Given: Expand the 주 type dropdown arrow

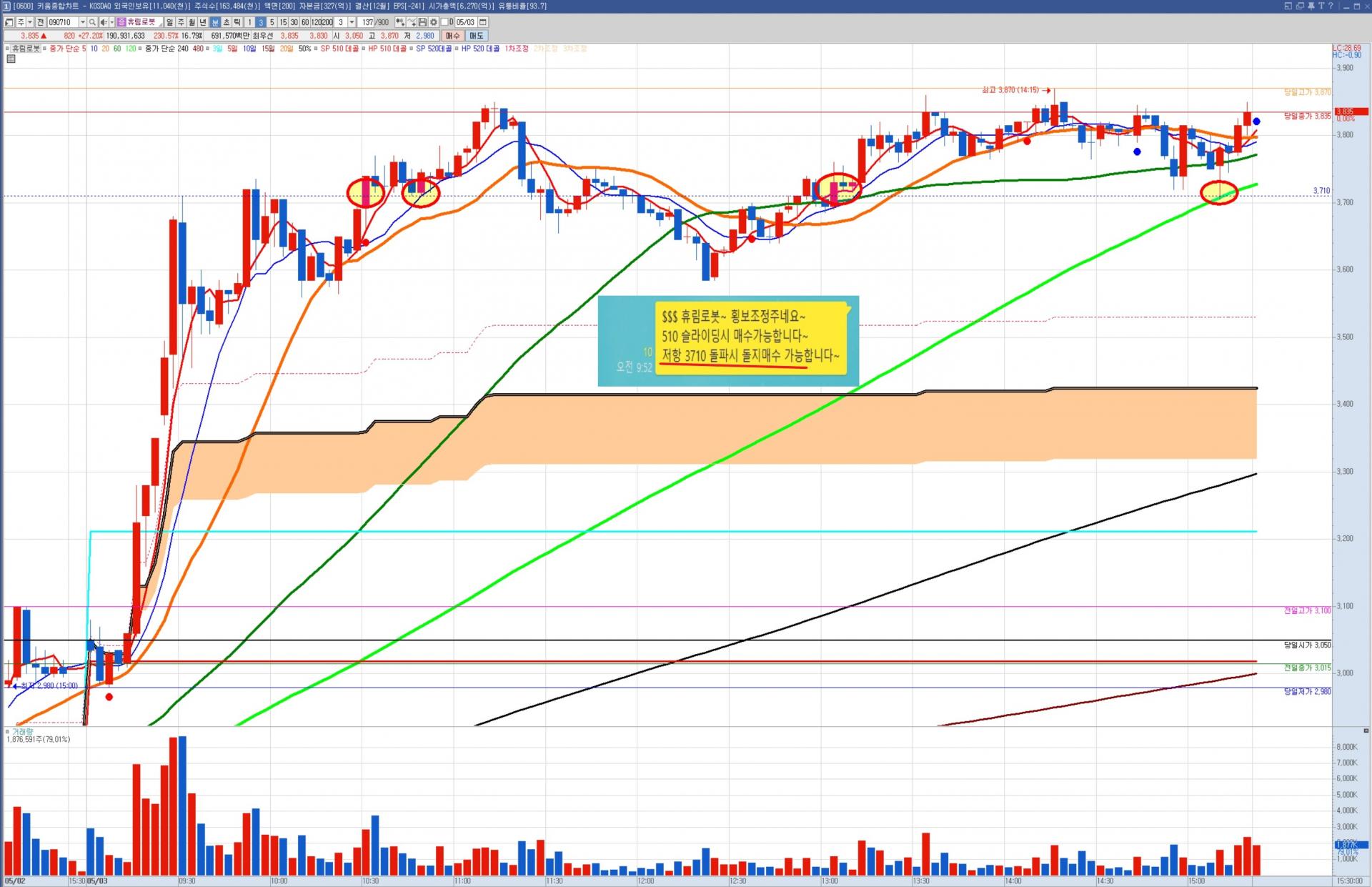Looking at the screenshot, I should pyautogui.click(x=30, y=22).
